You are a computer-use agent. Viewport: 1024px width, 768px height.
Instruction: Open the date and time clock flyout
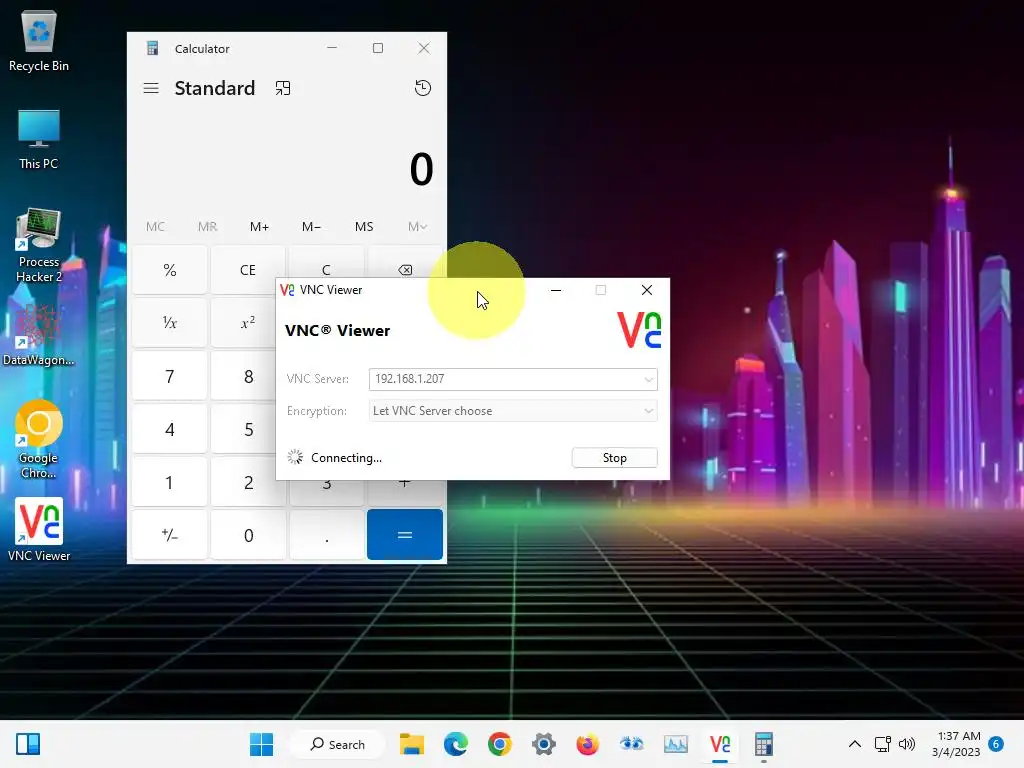(x=957, y=744)
